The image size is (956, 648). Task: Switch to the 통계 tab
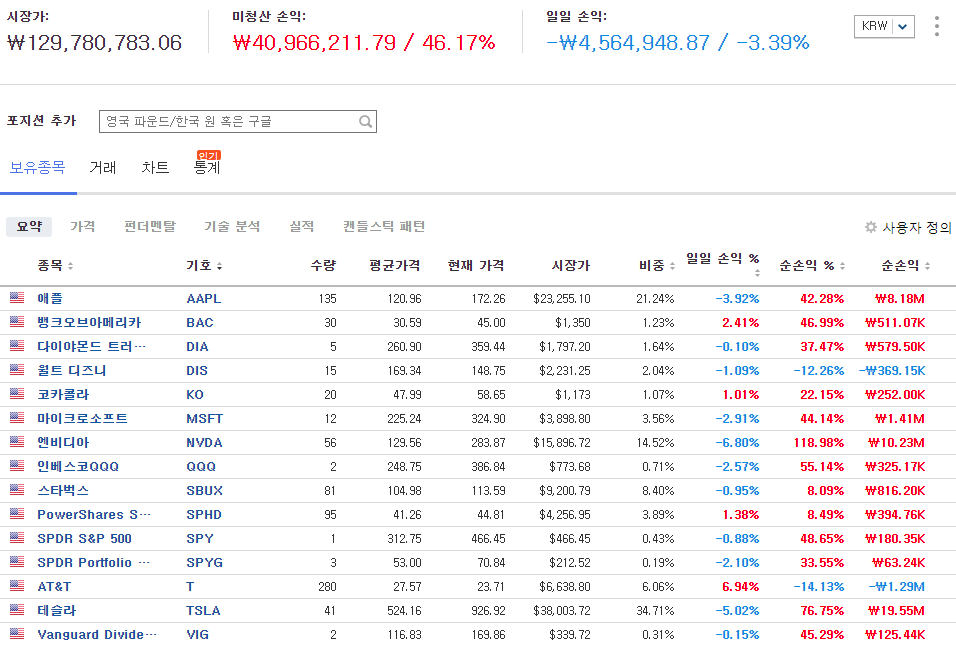click(207, 168)
